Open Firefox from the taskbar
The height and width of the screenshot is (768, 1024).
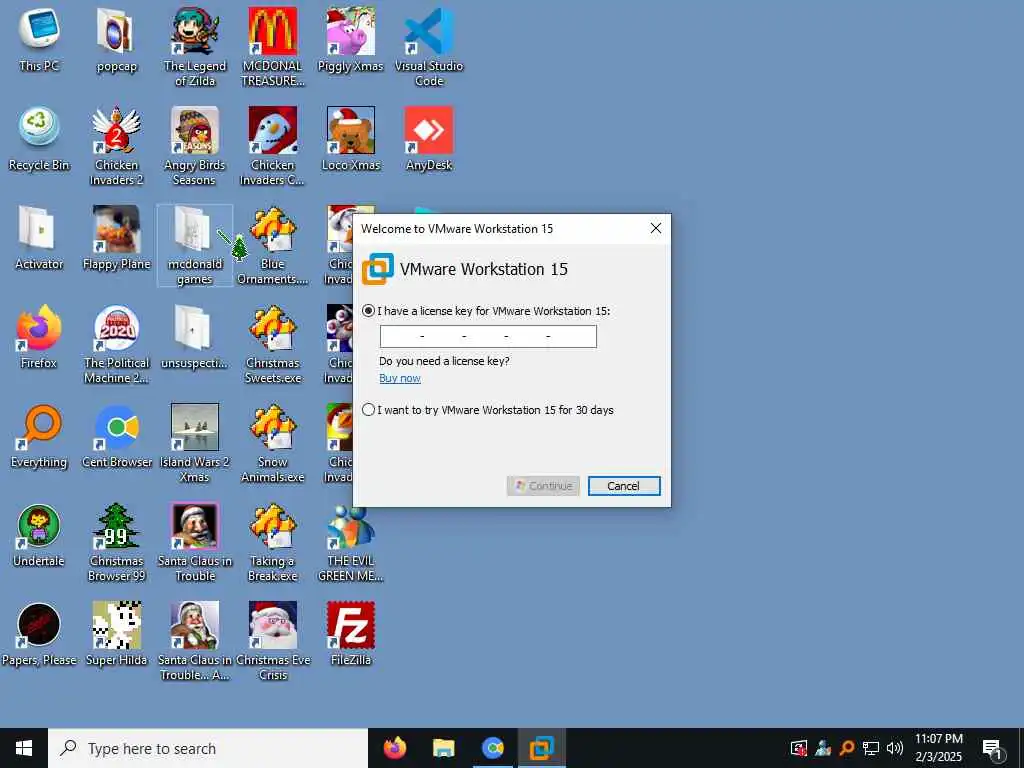(394, 748)
